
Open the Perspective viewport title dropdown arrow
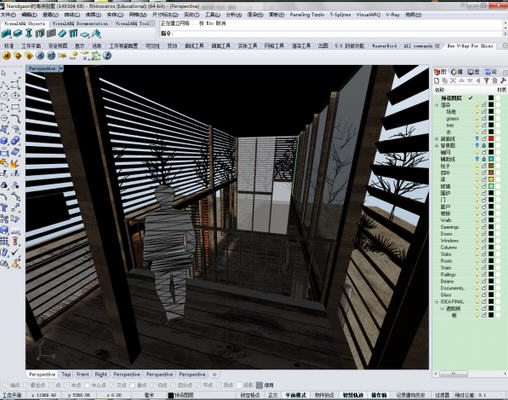tap(61, 68)
